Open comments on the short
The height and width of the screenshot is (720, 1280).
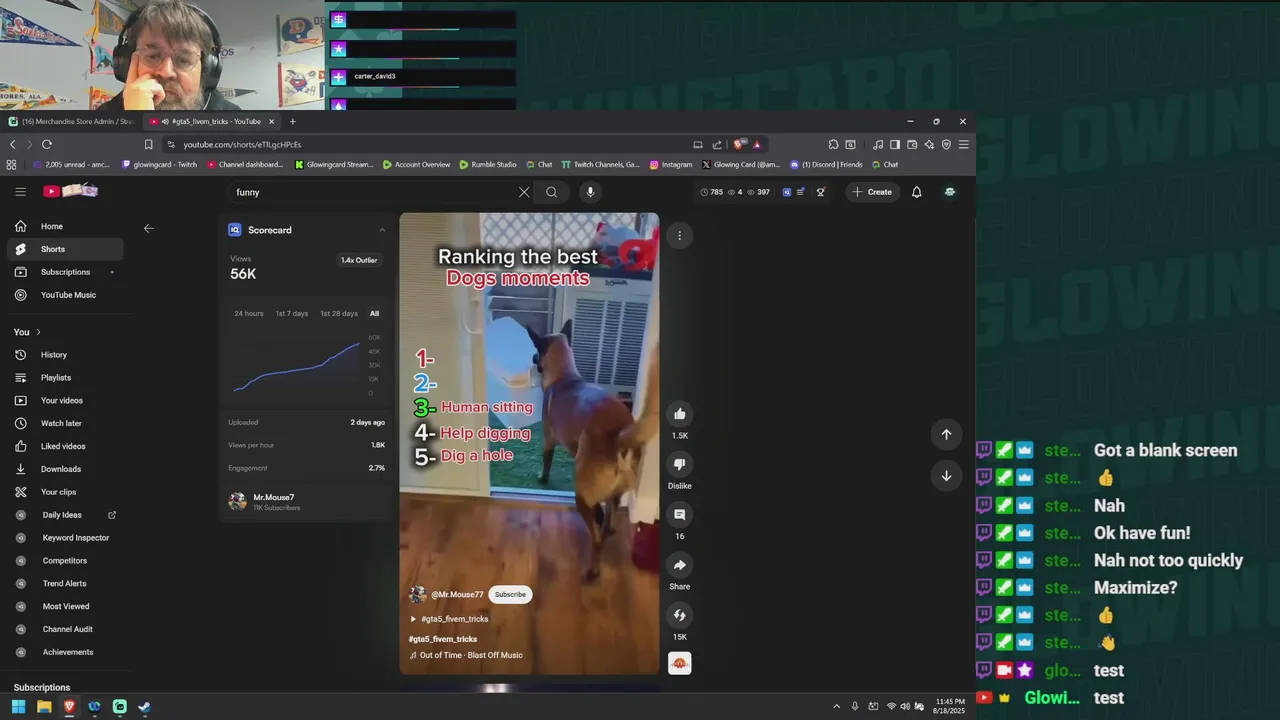pos(680,514)
